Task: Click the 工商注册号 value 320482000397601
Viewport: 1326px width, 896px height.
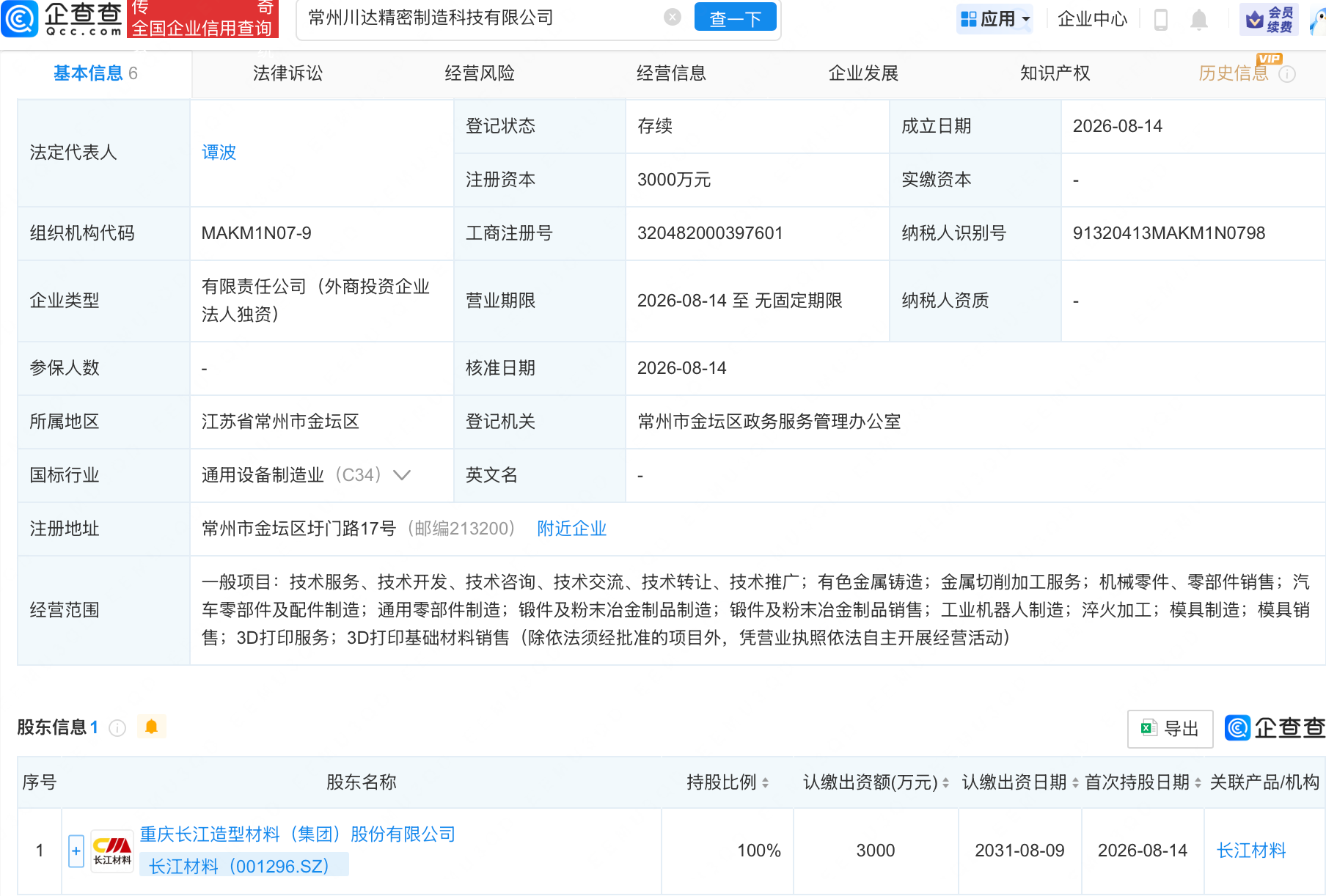Action: click(x=710, y=233)
